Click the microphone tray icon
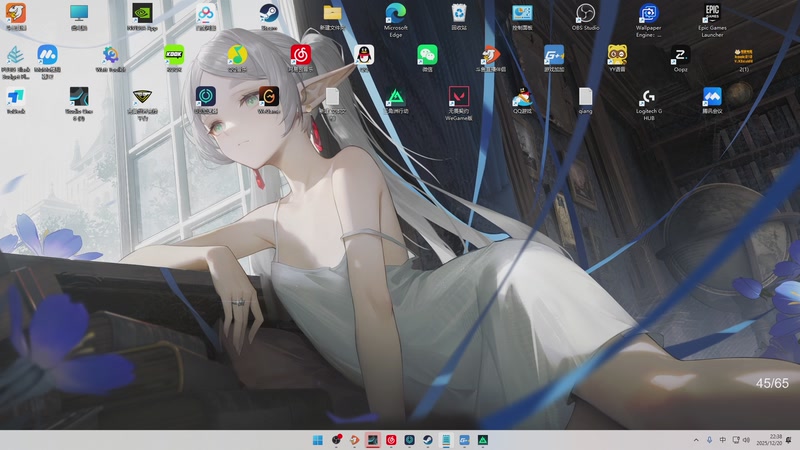This screenshot has width=800, height=450. tap(709, 440)
